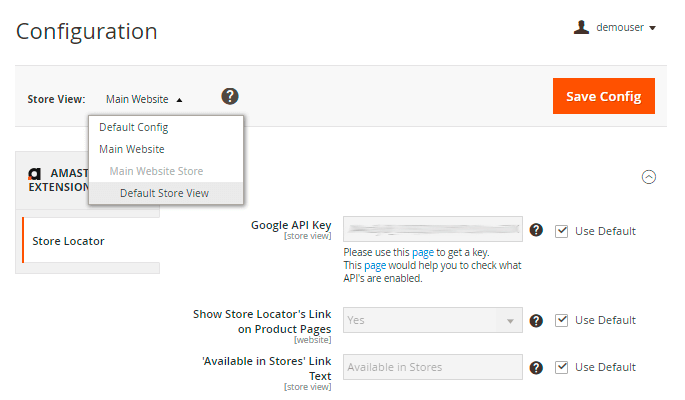
Task: Open the Store Locator tab in sidebar
Action: [68, 241]
